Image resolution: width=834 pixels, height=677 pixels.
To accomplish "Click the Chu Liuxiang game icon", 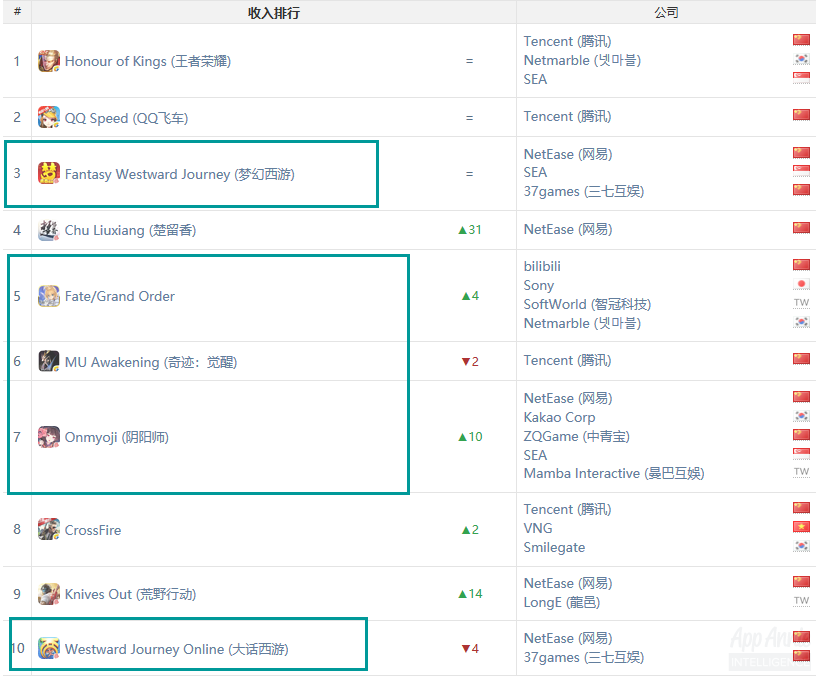I will (49, 230).
